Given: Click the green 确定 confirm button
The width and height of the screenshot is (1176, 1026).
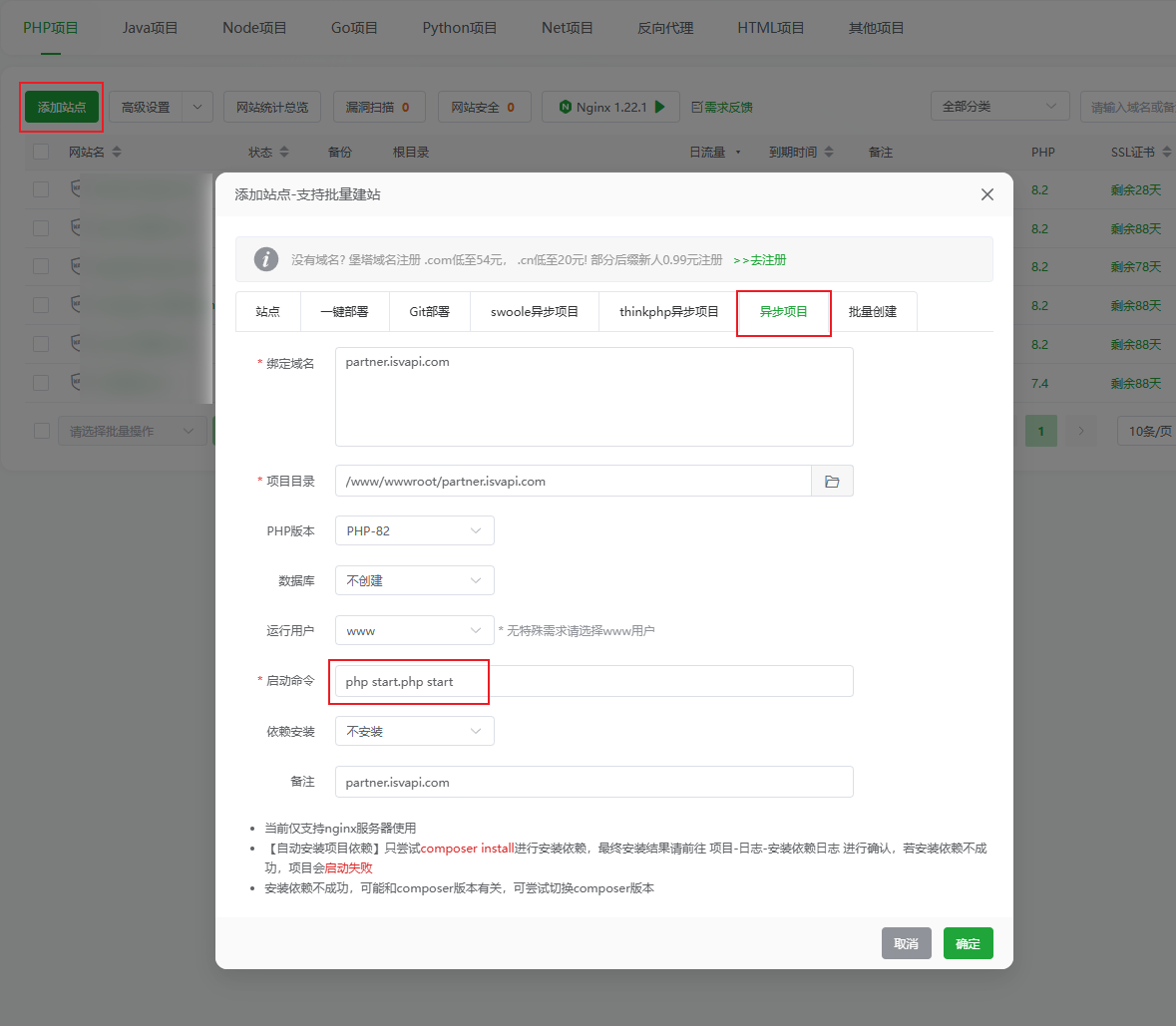Looking at the screenshot, I should pyautogui.click(x=968, y=943).
